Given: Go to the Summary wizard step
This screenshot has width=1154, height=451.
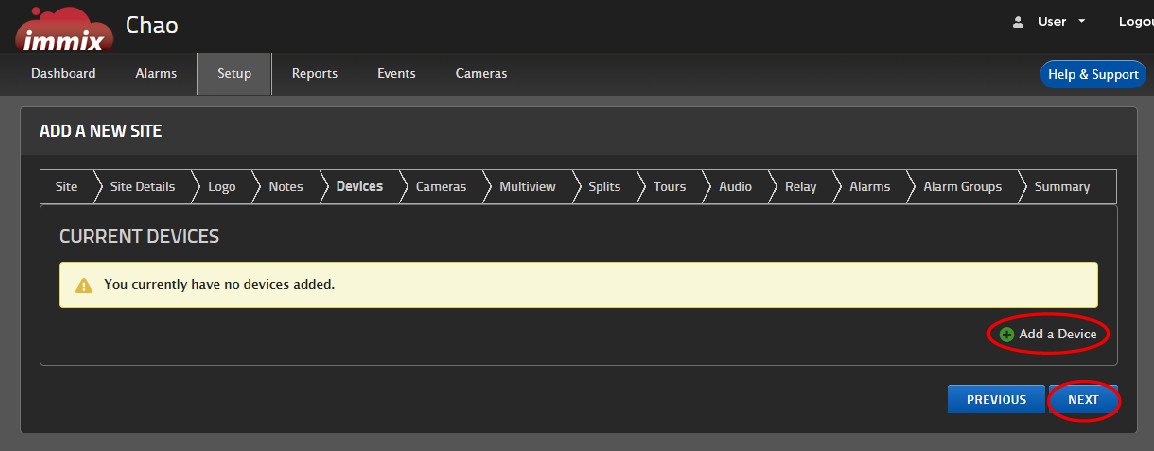Looking at the screenshot, I should (1062, 187).
